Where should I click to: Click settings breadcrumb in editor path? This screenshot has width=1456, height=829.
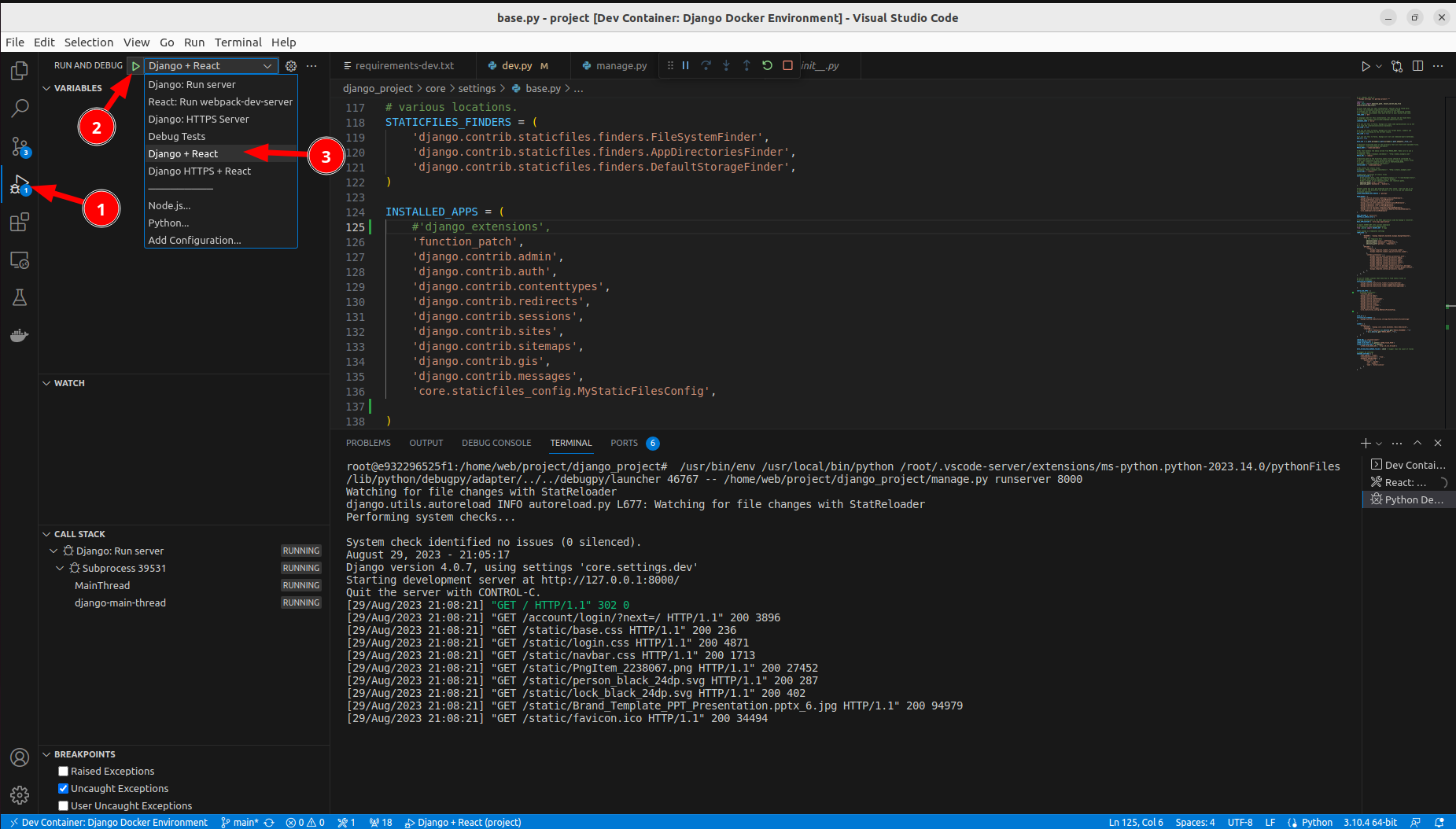point(477,88)
